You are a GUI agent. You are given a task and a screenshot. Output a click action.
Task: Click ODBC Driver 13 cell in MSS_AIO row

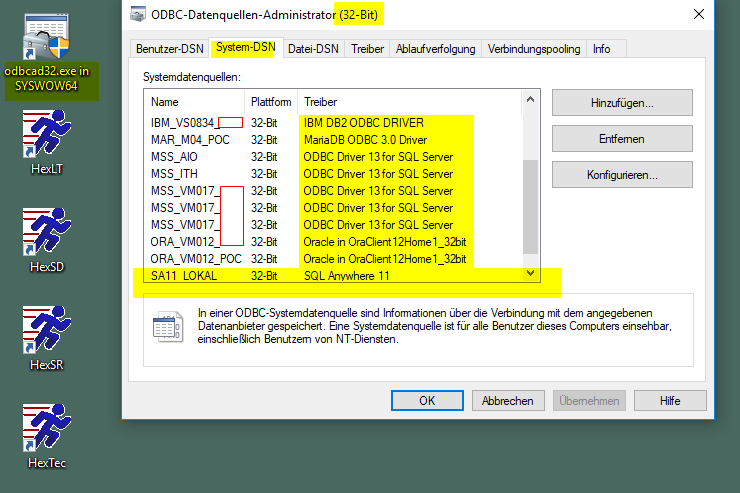coord(378,157)
